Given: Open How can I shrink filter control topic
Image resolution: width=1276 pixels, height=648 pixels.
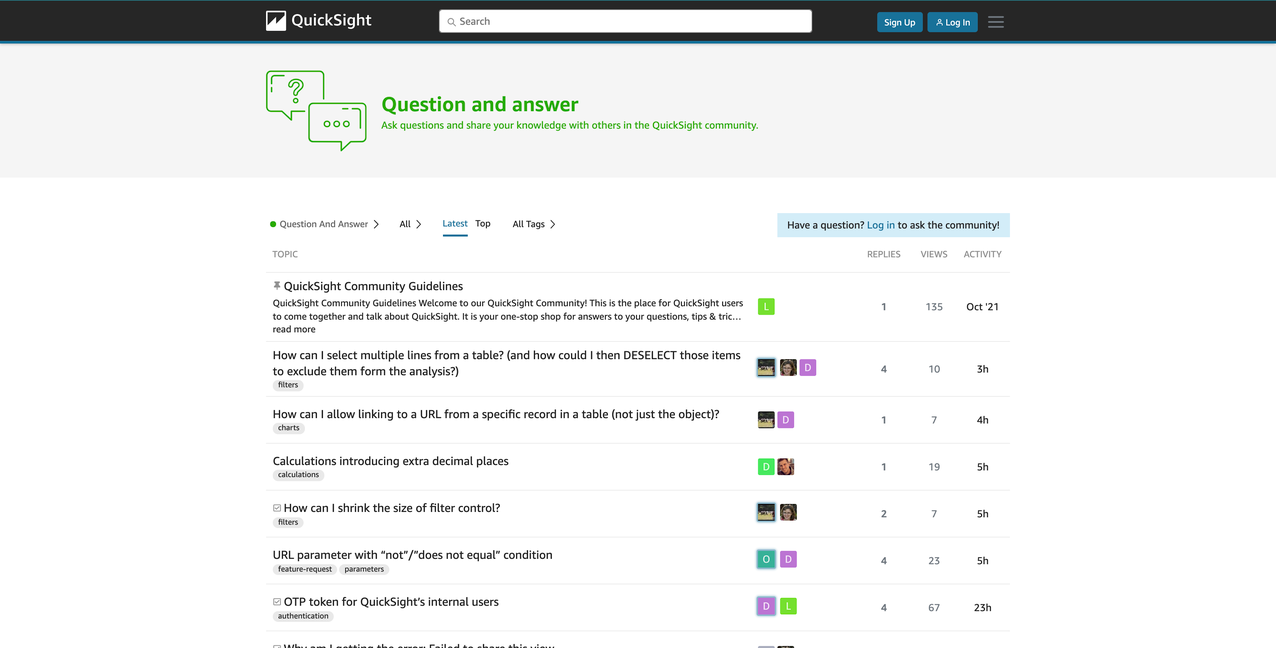Looking at the screenshot, I should coord(392,508).
